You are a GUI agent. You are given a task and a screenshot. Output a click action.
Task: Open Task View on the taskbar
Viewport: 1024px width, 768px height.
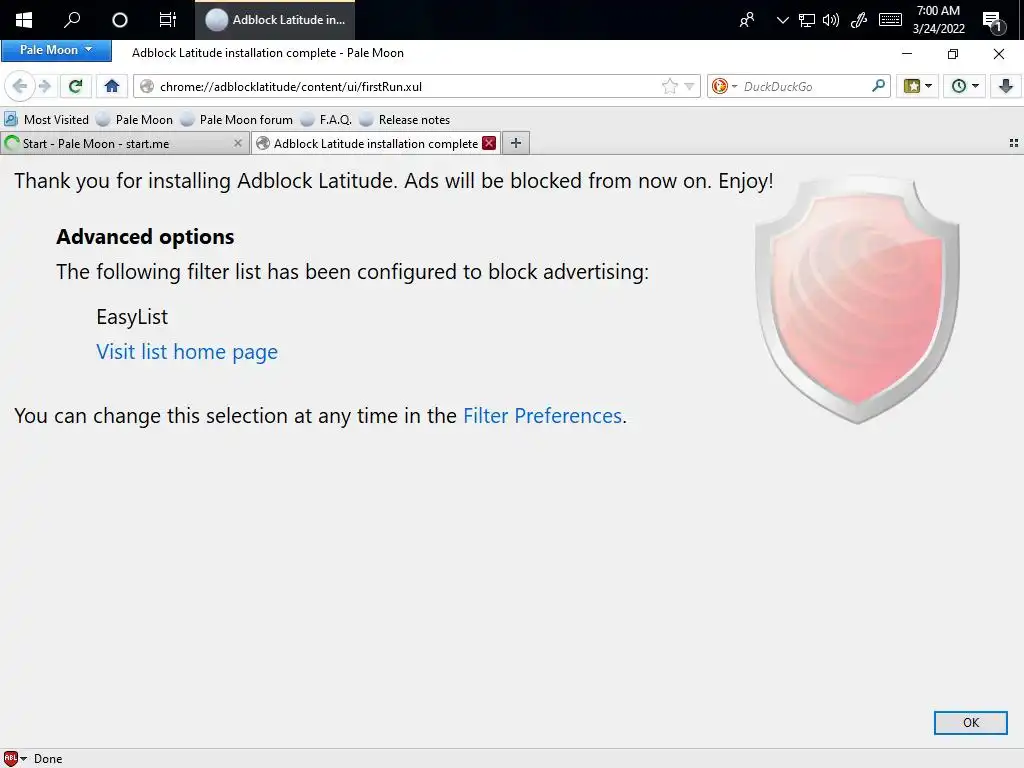[167, 20]
